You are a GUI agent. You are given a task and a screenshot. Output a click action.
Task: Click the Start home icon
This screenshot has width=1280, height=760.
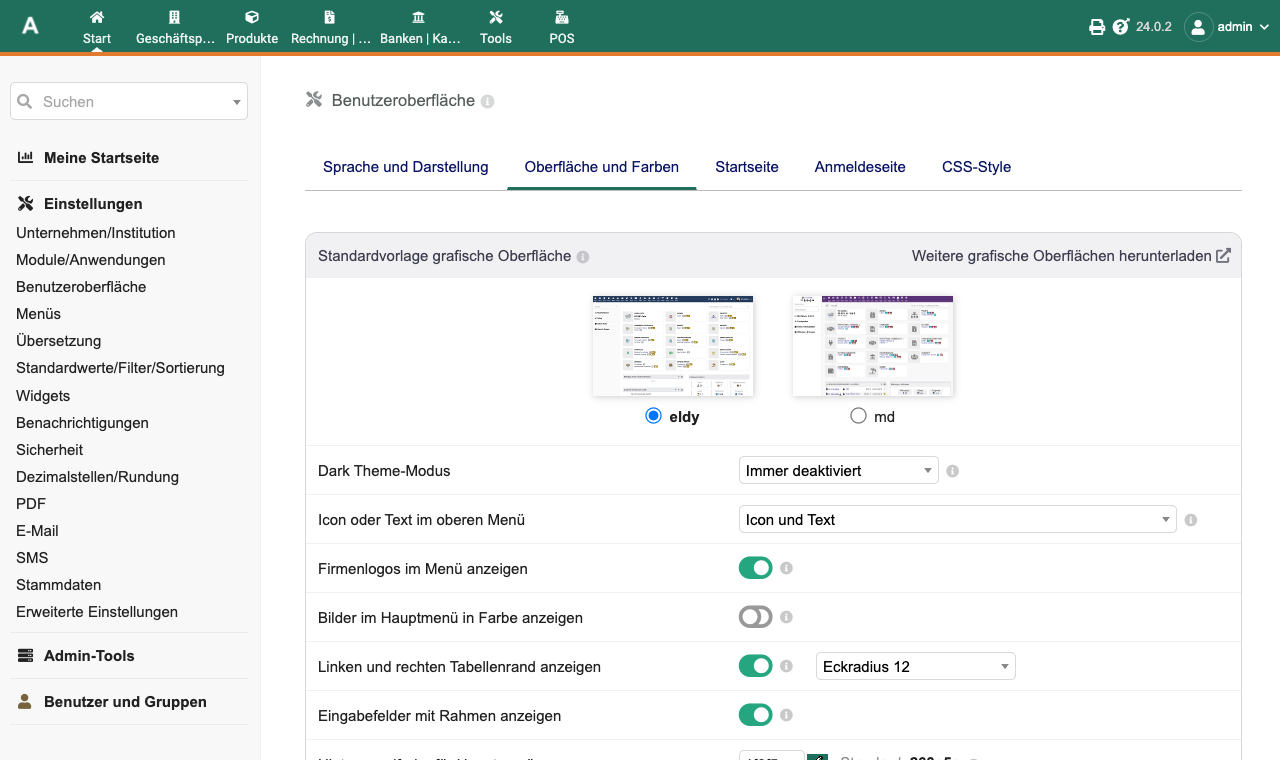tap(97, 17)
